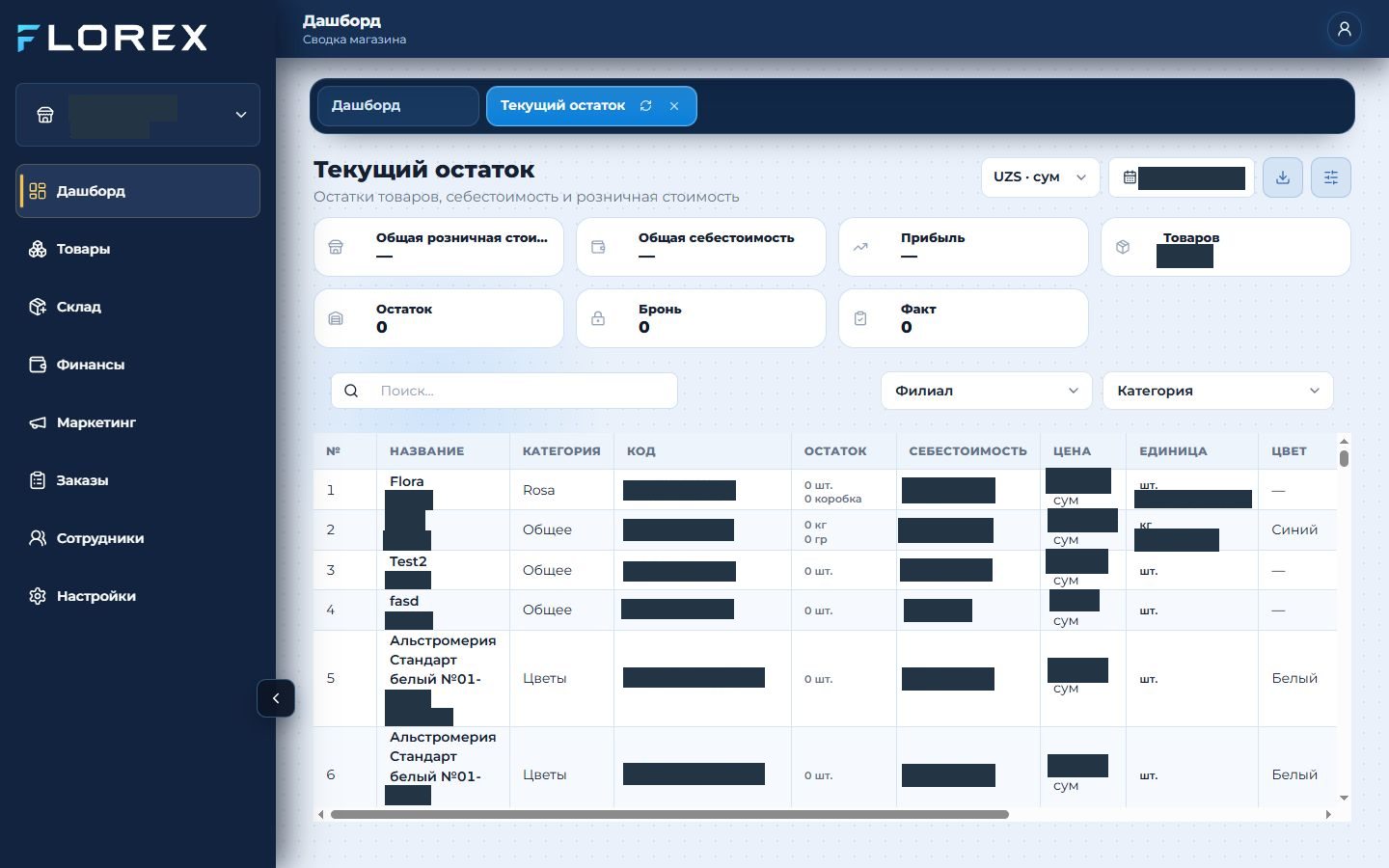The width and height of the screenshot is (1389, 868).
Task: Click the FLOREX logo
Action: [x=112, y=38]
